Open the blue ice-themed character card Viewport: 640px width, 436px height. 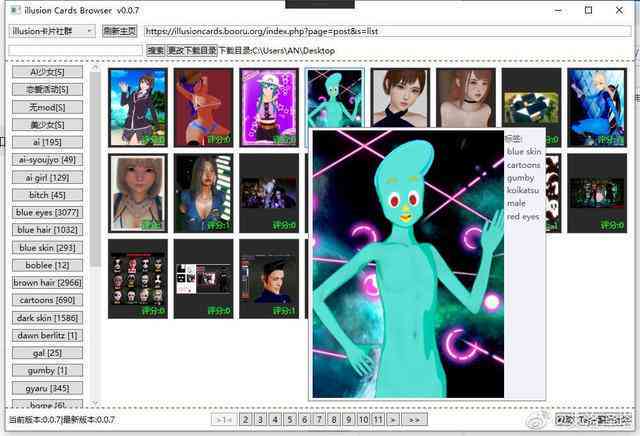pos(597,107)
